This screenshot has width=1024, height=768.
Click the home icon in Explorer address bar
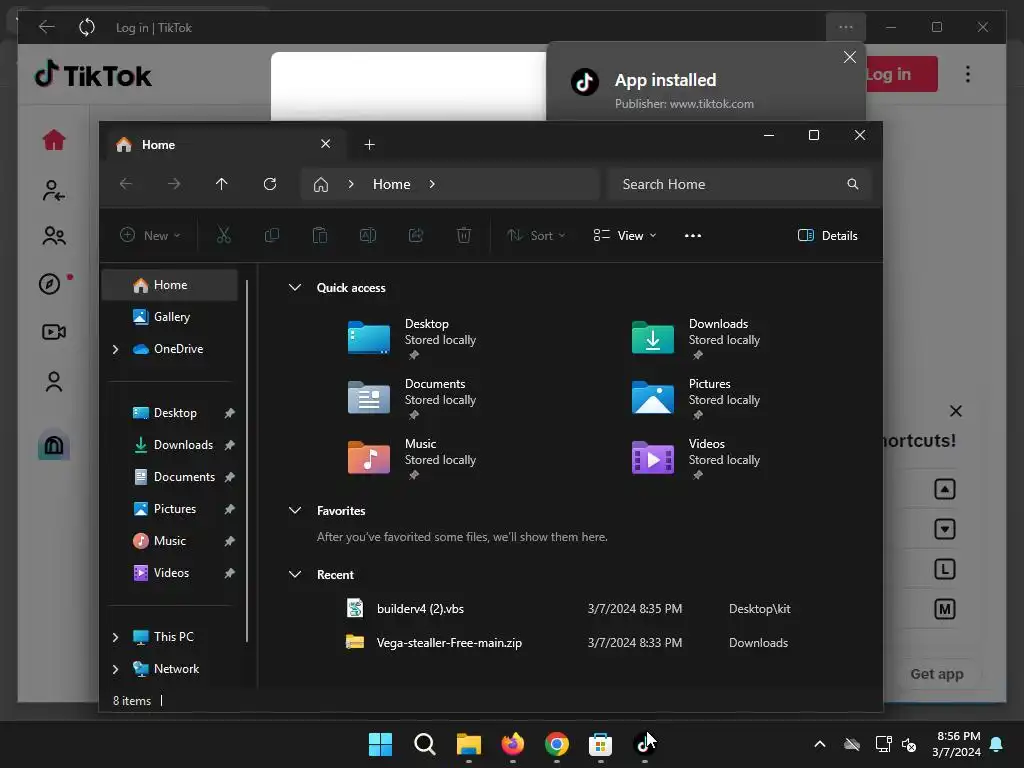(321, 185)
